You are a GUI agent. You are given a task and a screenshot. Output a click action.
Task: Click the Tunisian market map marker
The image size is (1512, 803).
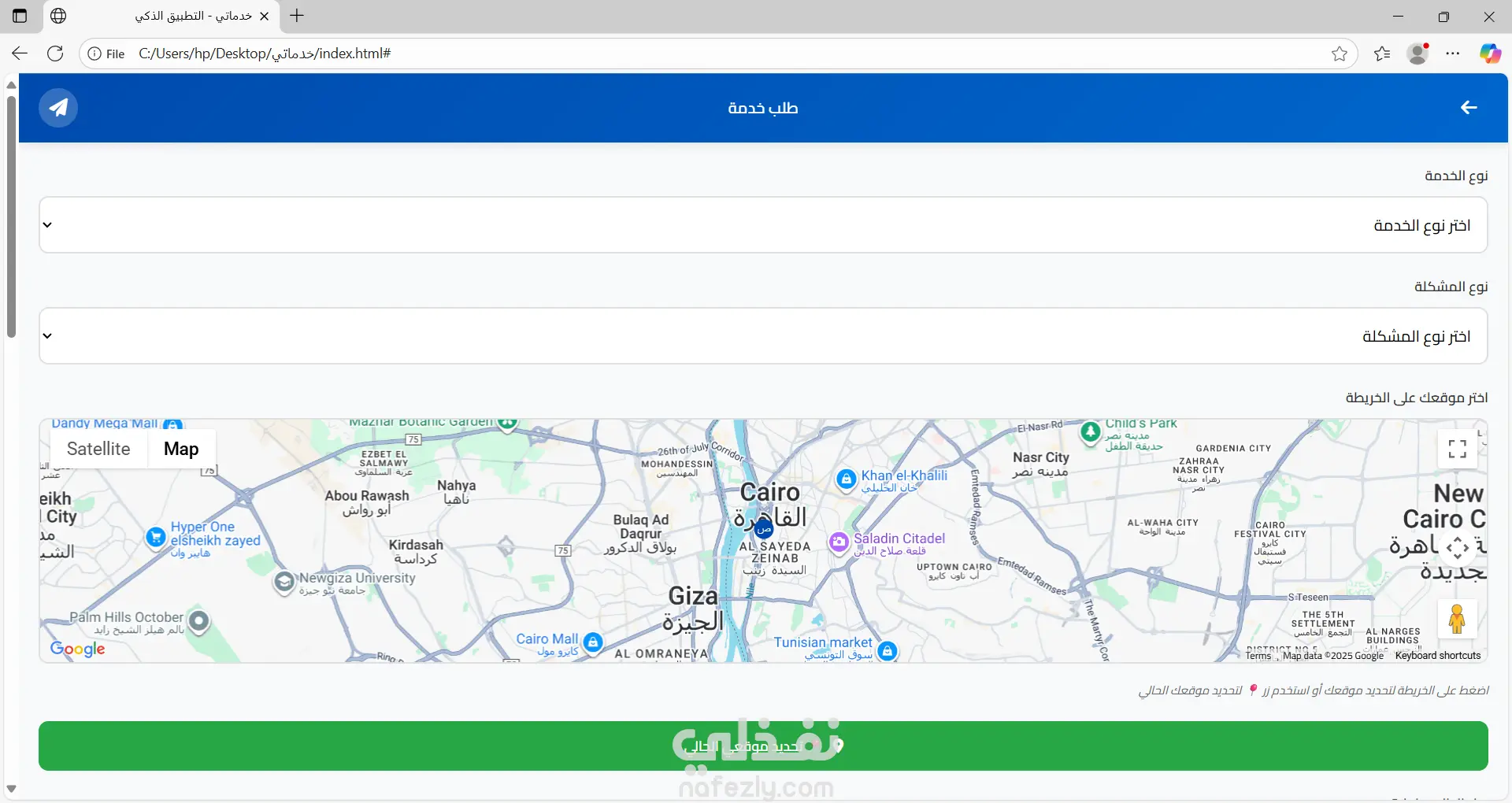[888, 651]
